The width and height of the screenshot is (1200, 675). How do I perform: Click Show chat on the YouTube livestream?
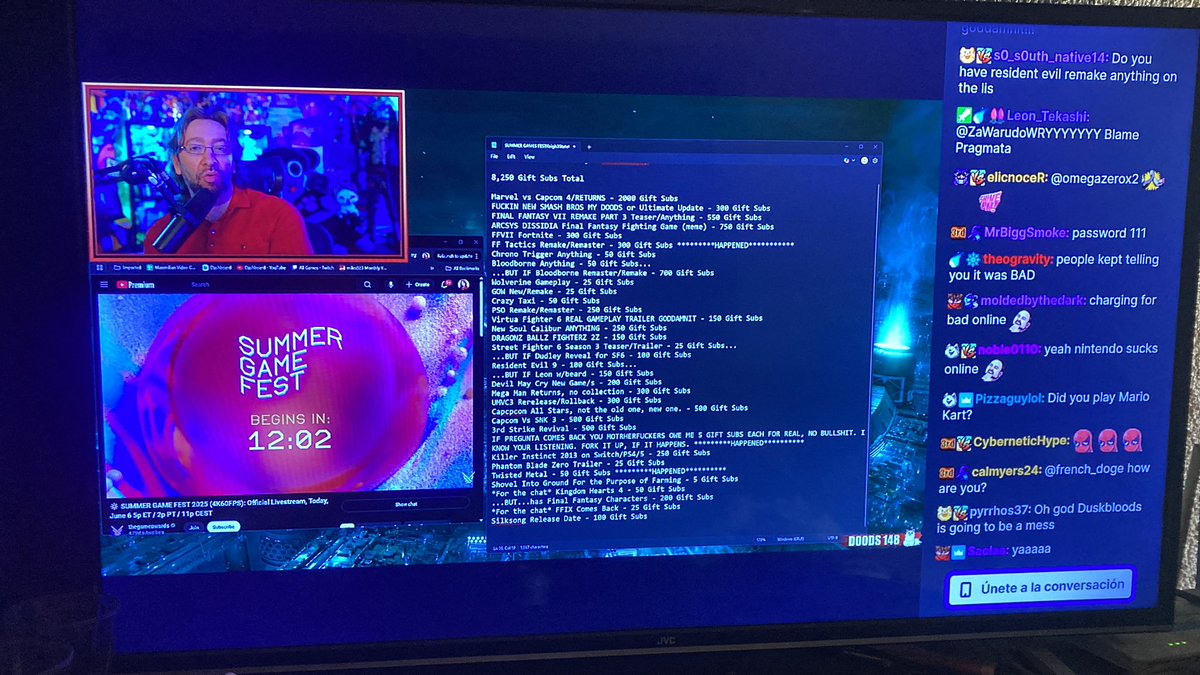click(x=405, y=504)
